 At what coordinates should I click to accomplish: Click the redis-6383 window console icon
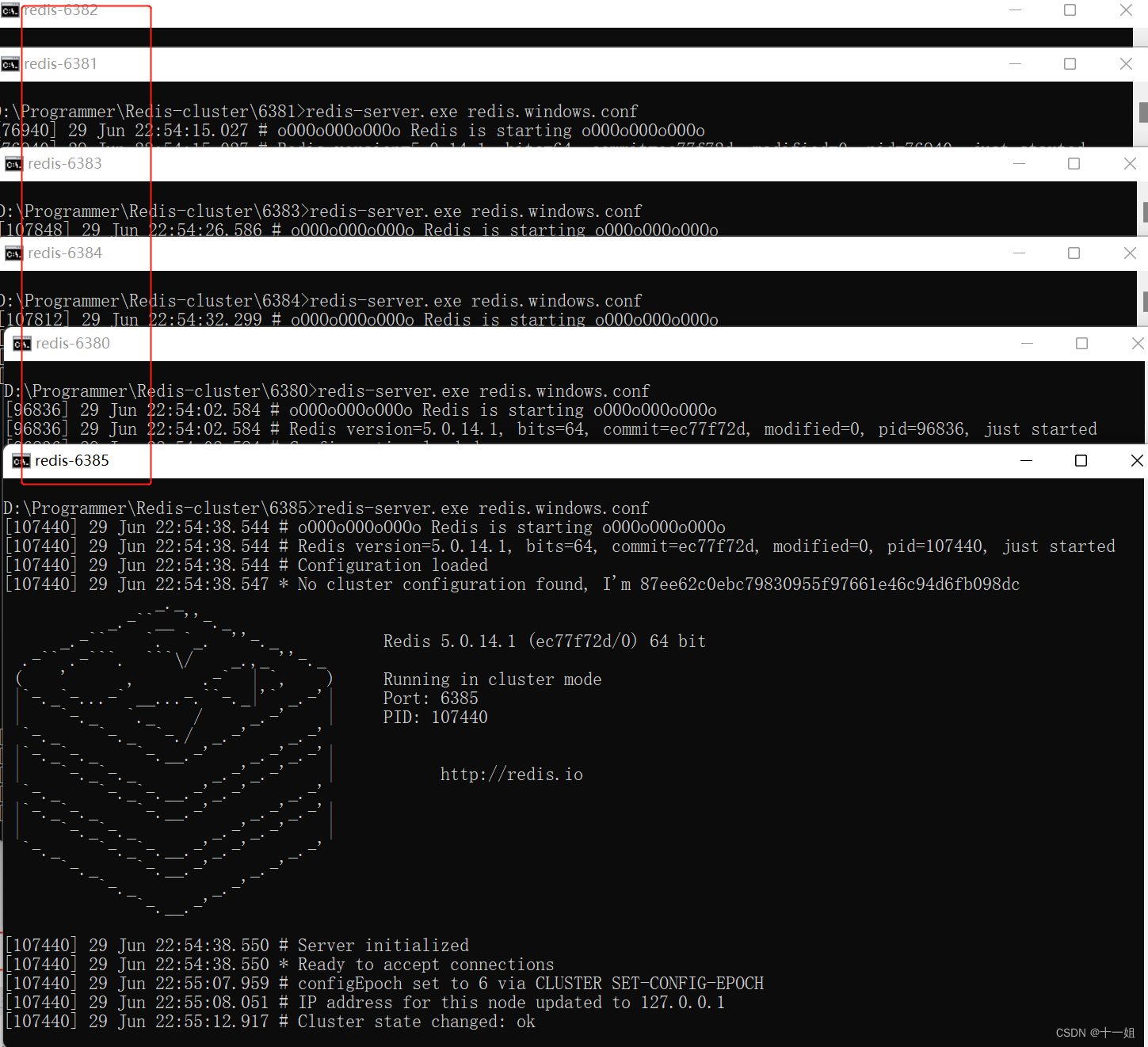click(x=13, y=164)
